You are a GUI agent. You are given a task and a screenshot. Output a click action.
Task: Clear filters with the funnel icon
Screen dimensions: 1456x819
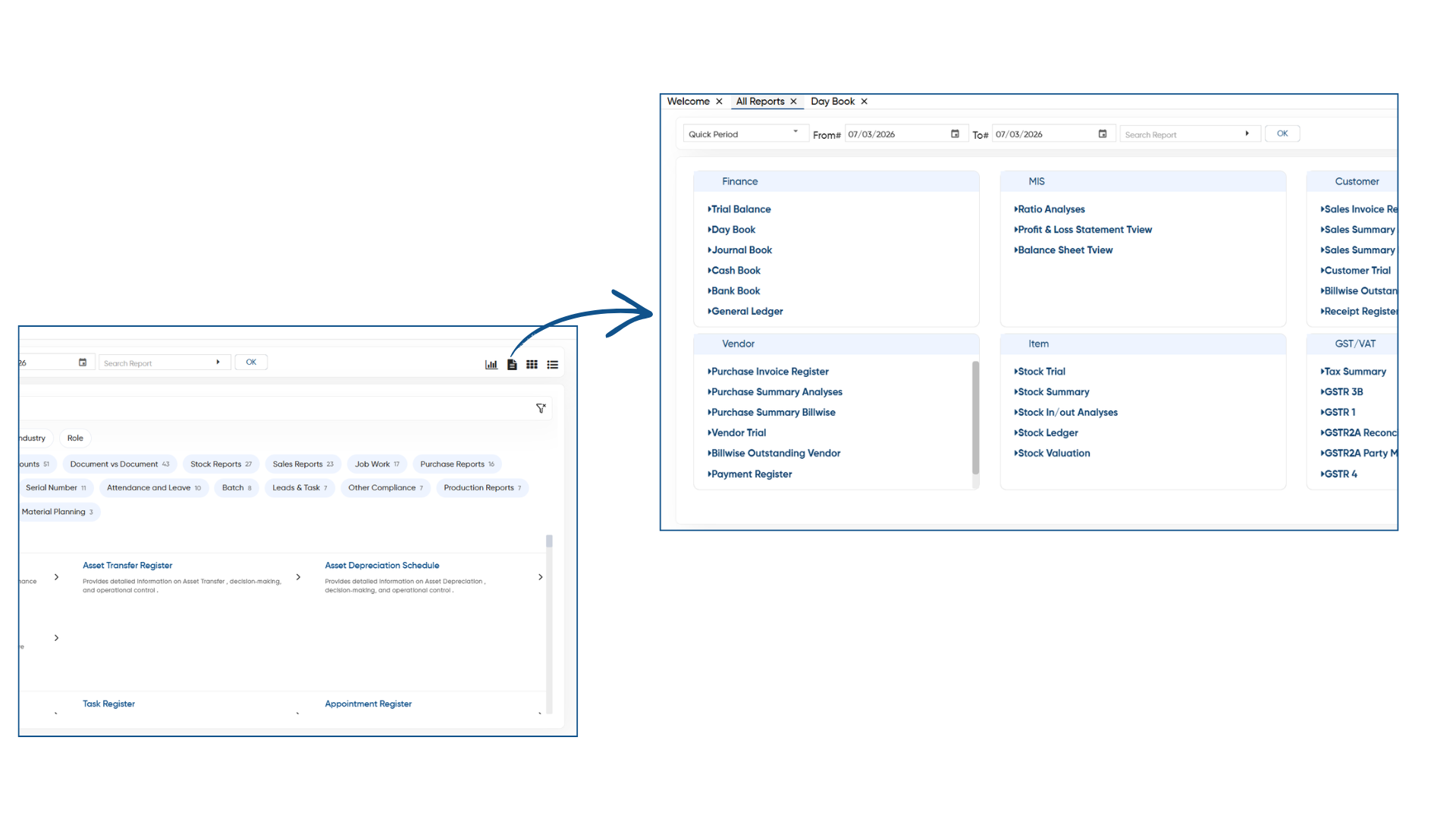pyautogui.click(x=541, y=409)
